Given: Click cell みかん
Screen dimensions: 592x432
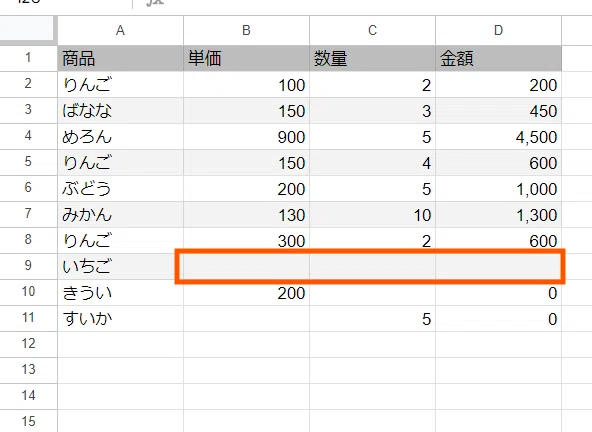Looking at the screenshot, I should [120, 214].
